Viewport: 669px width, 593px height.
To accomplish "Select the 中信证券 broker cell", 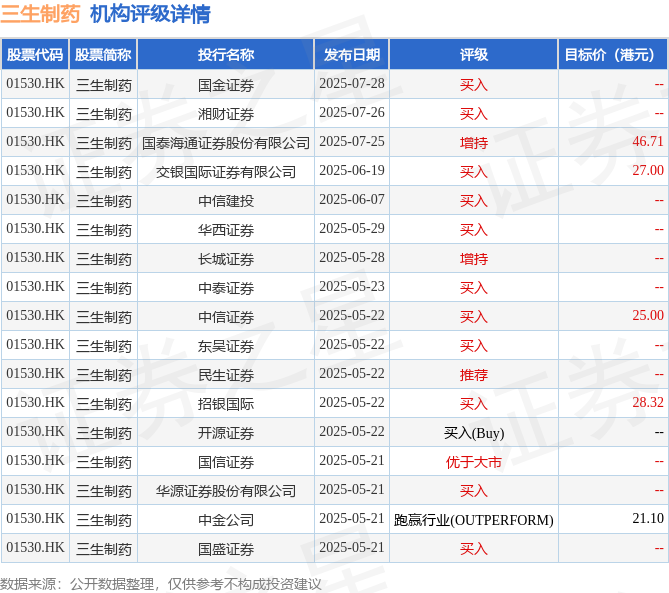I will 226,317.
